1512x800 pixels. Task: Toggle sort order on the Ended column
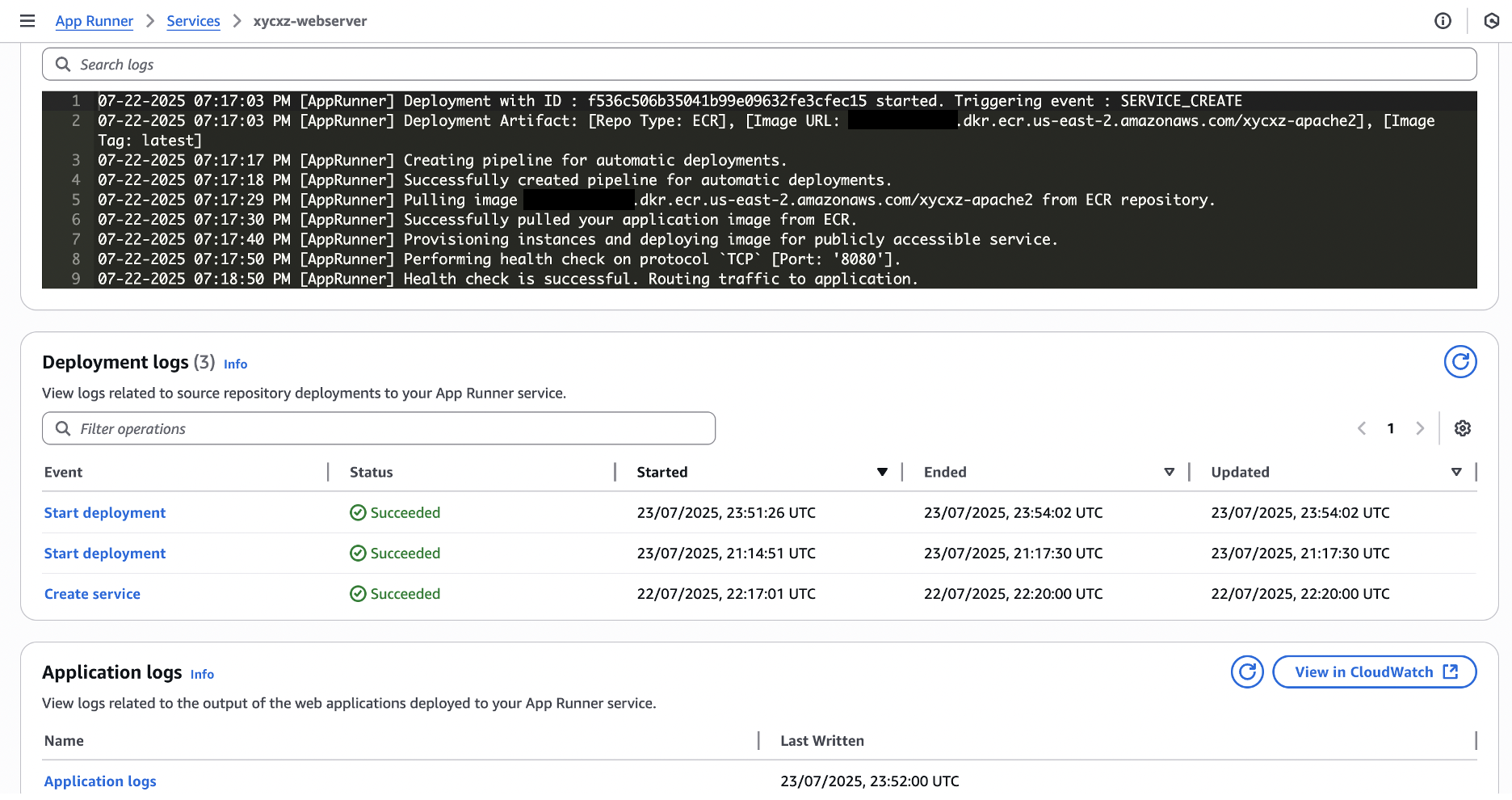[1170, 472]
